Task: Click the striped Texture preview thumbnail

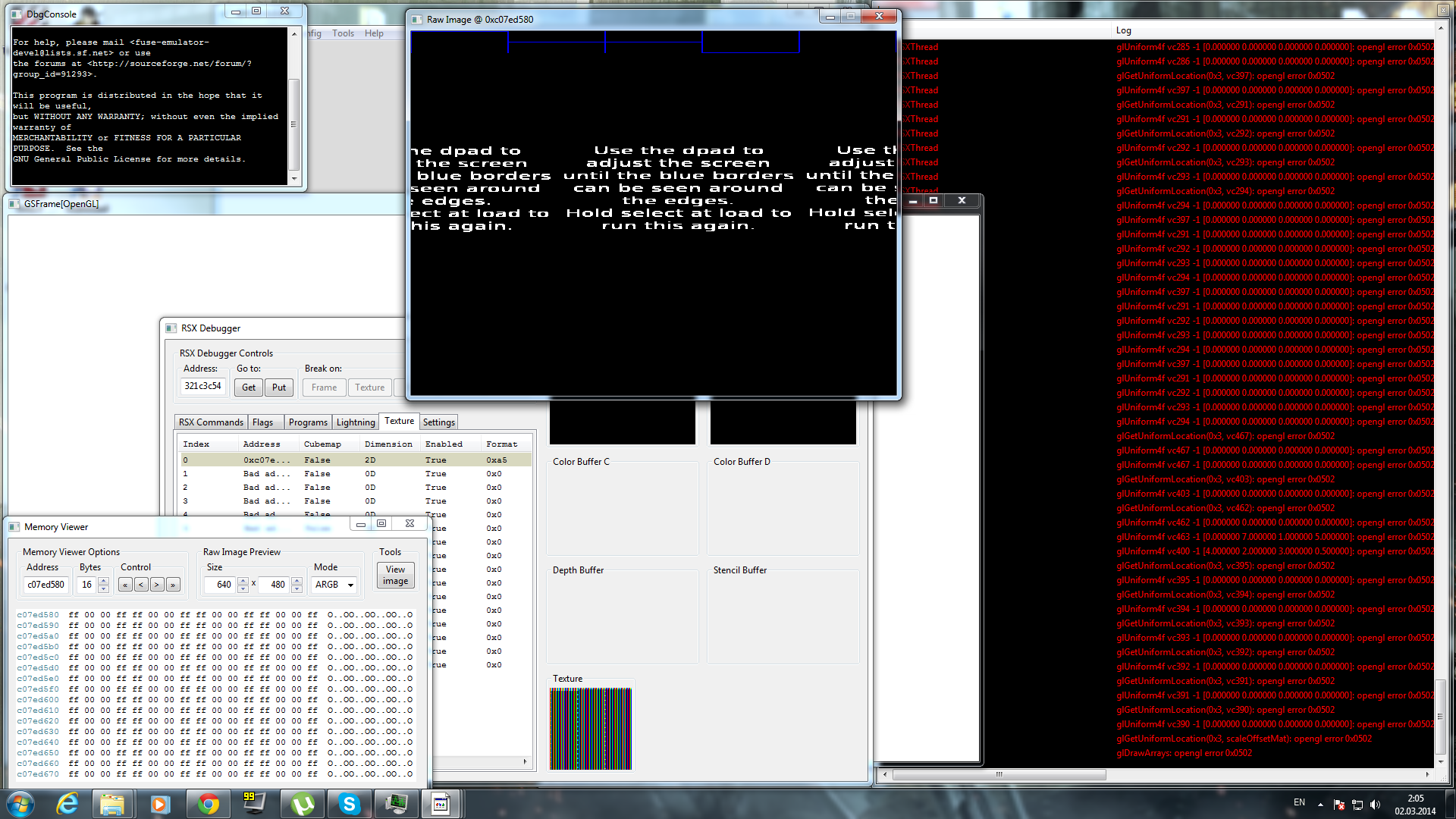Action: pyautogui.click(x=591, y=729)
